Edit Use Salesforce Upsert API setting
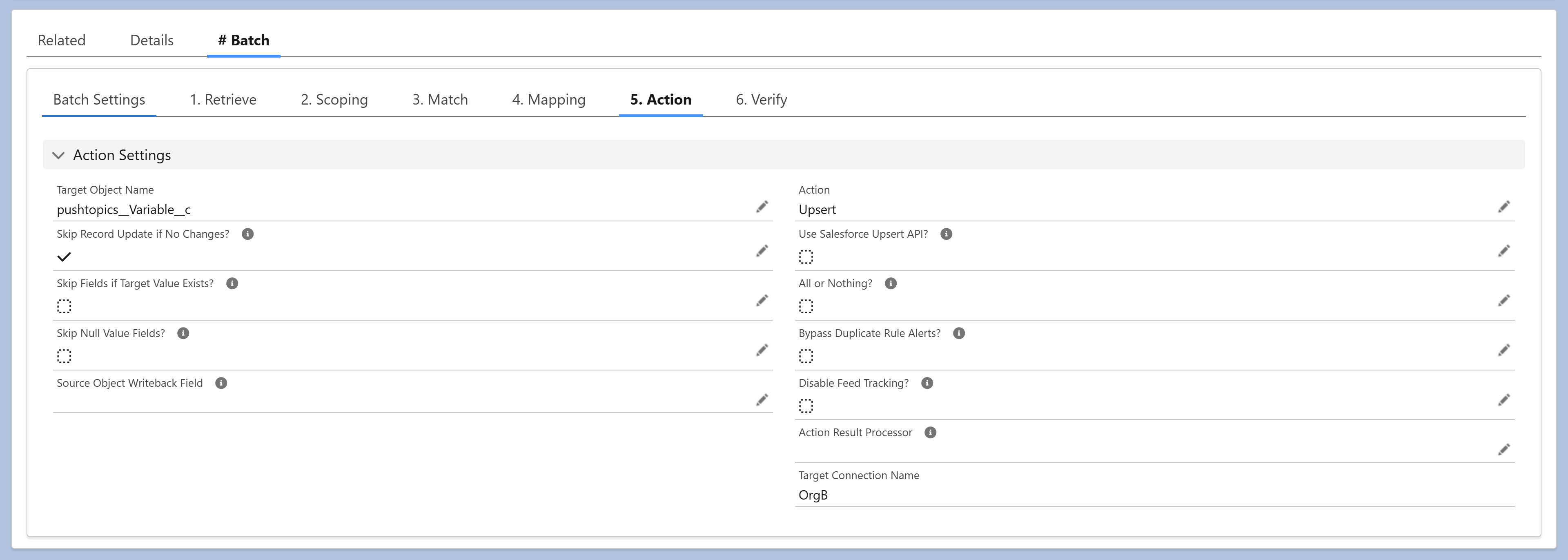The width and height of the screenshot is (1568, 560). [1503, 251]
